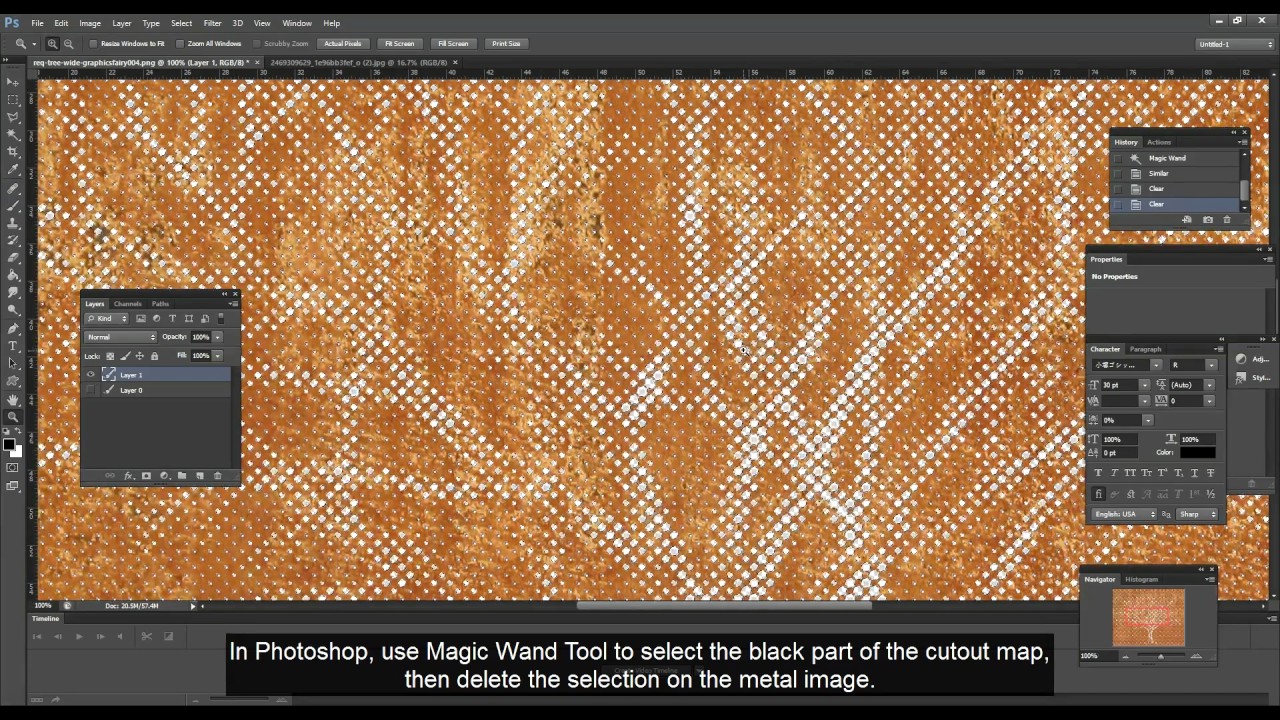Switch to the Actions tab
The width and height of the screenshot is (1280, 720).
coord(1159,142)
